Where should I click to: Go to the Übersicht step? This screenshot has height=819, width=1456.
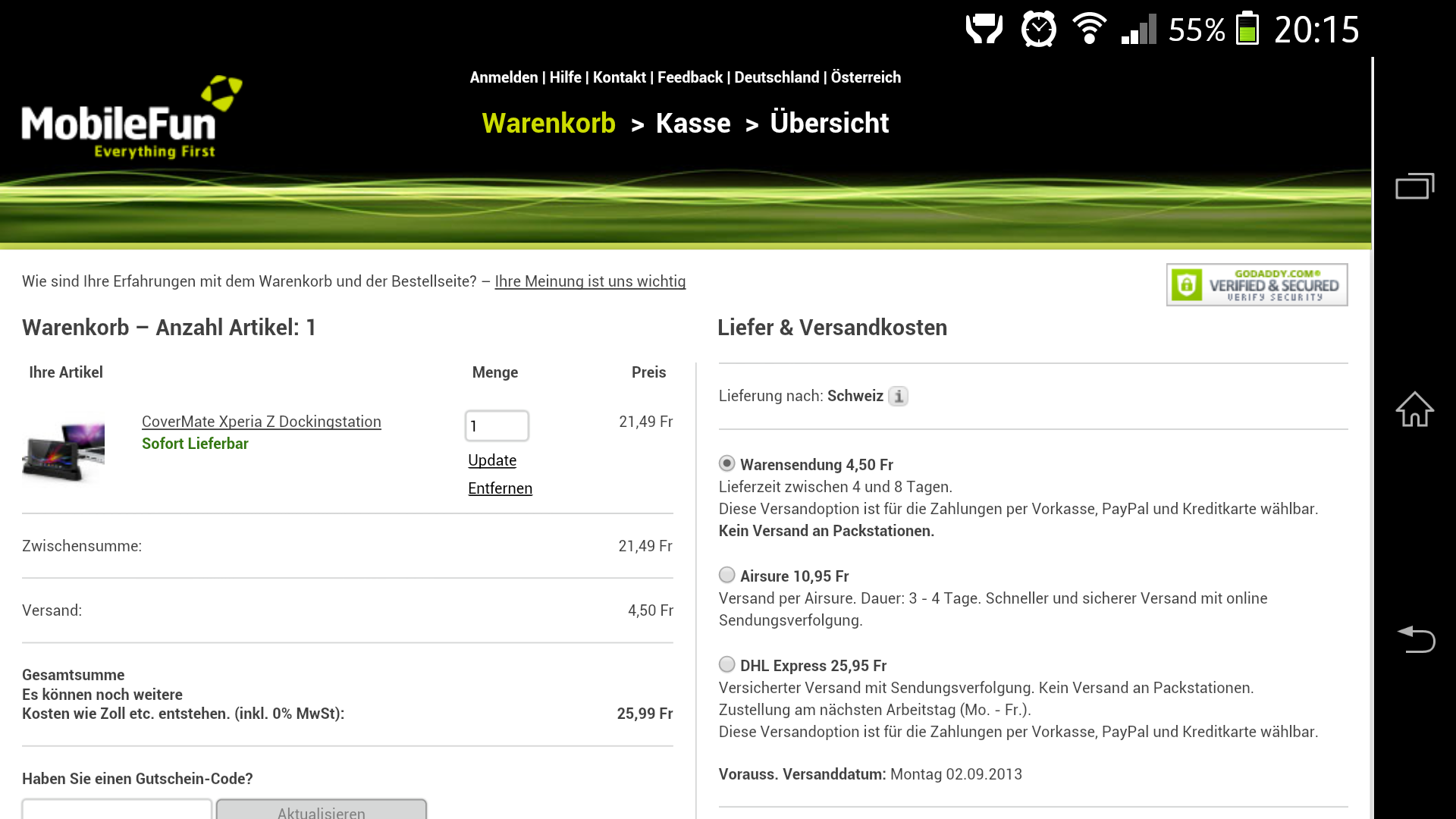coord(829,123)
